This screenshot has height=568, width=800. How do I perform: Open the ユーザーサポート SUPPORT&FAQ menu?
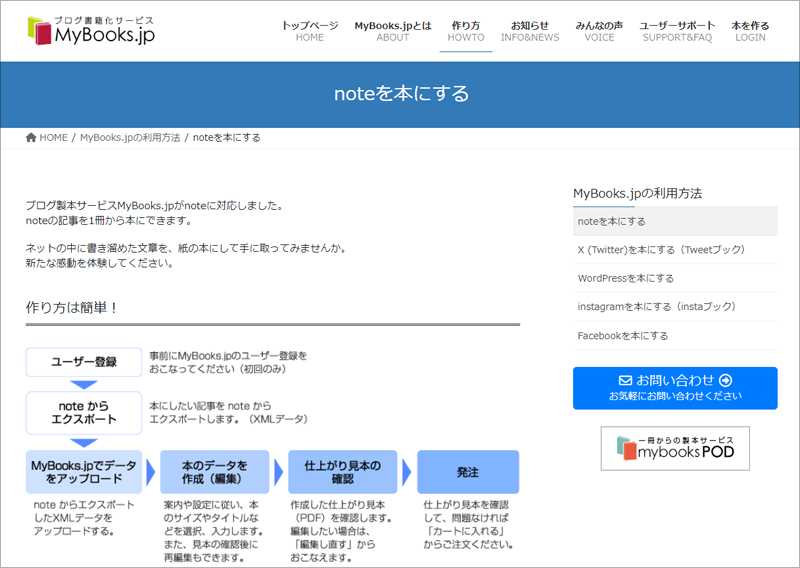pyautogui.click(x=677, y=31)
